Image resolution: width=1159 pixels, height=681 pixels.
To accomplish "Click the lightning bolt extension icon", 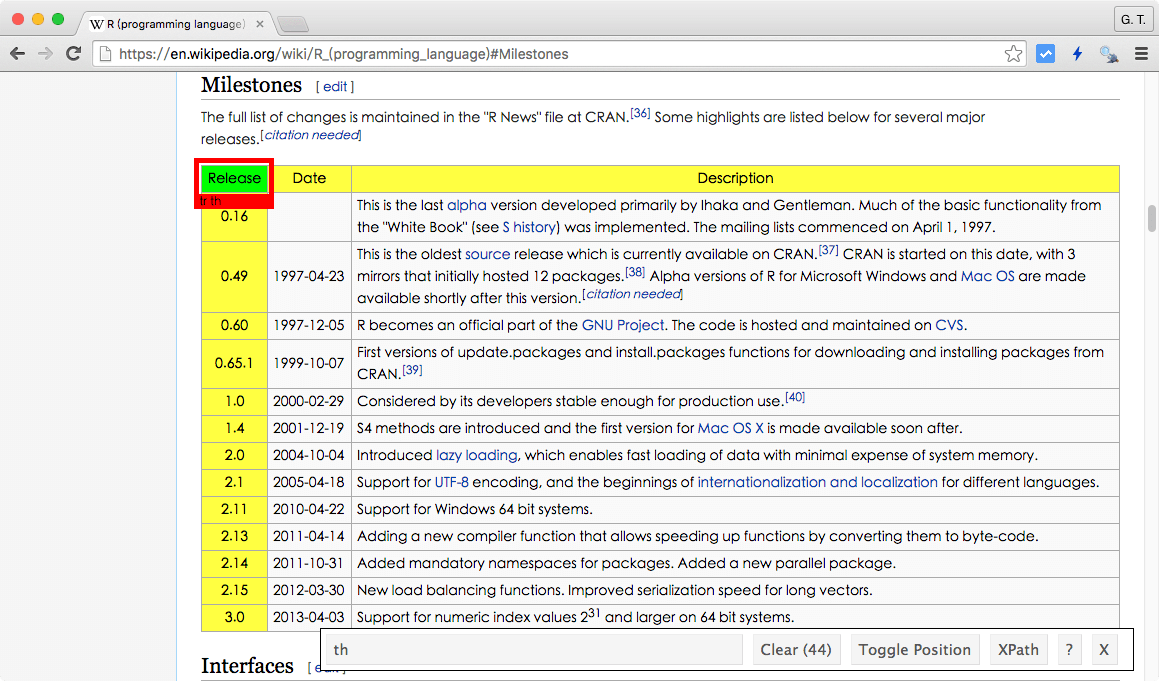I will pos(1077,54).
